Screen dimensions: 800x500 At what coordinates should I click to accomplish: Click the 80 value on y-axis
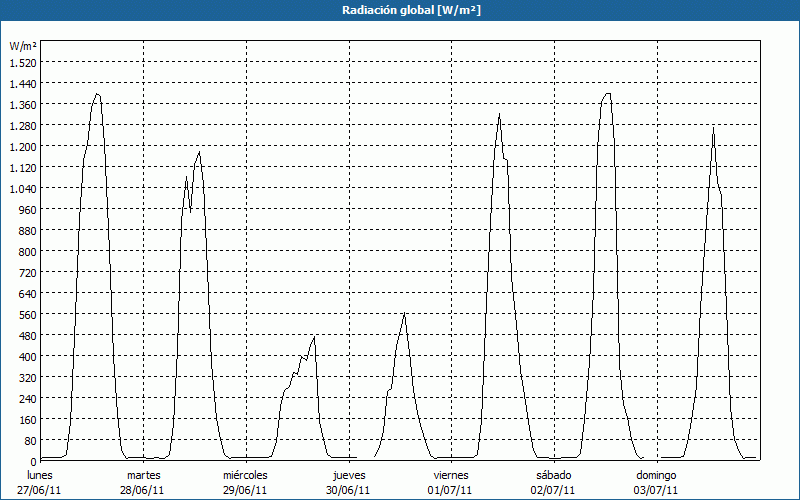point(31,441)
